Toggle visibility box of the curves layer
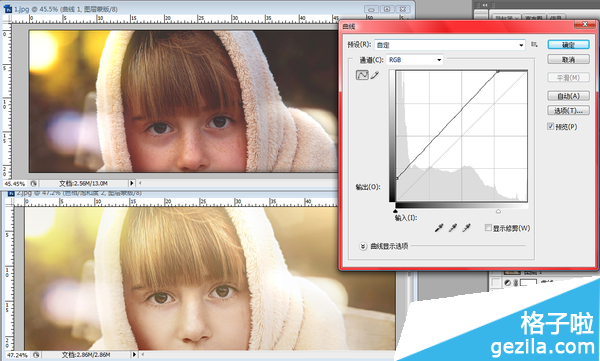This screenshot has width=600, height=361. pos(496,283)
